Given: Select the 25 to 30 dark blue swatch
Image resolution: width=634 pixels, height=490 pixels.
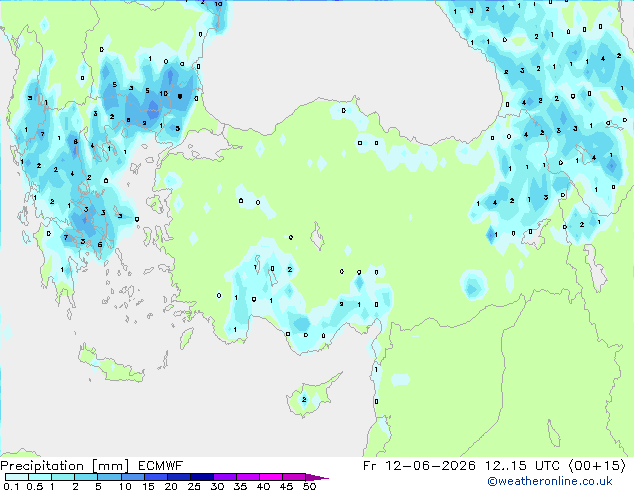Looking at the screenshot, I should pyautogui.click(x=201, y=477).
